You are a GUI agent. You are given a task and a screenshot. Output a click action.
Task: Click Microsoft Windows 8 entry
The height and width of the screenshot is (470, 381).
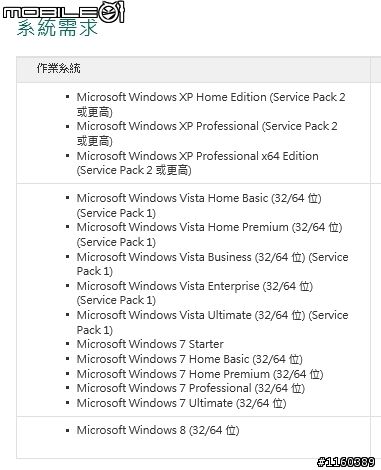pos(158,430)
